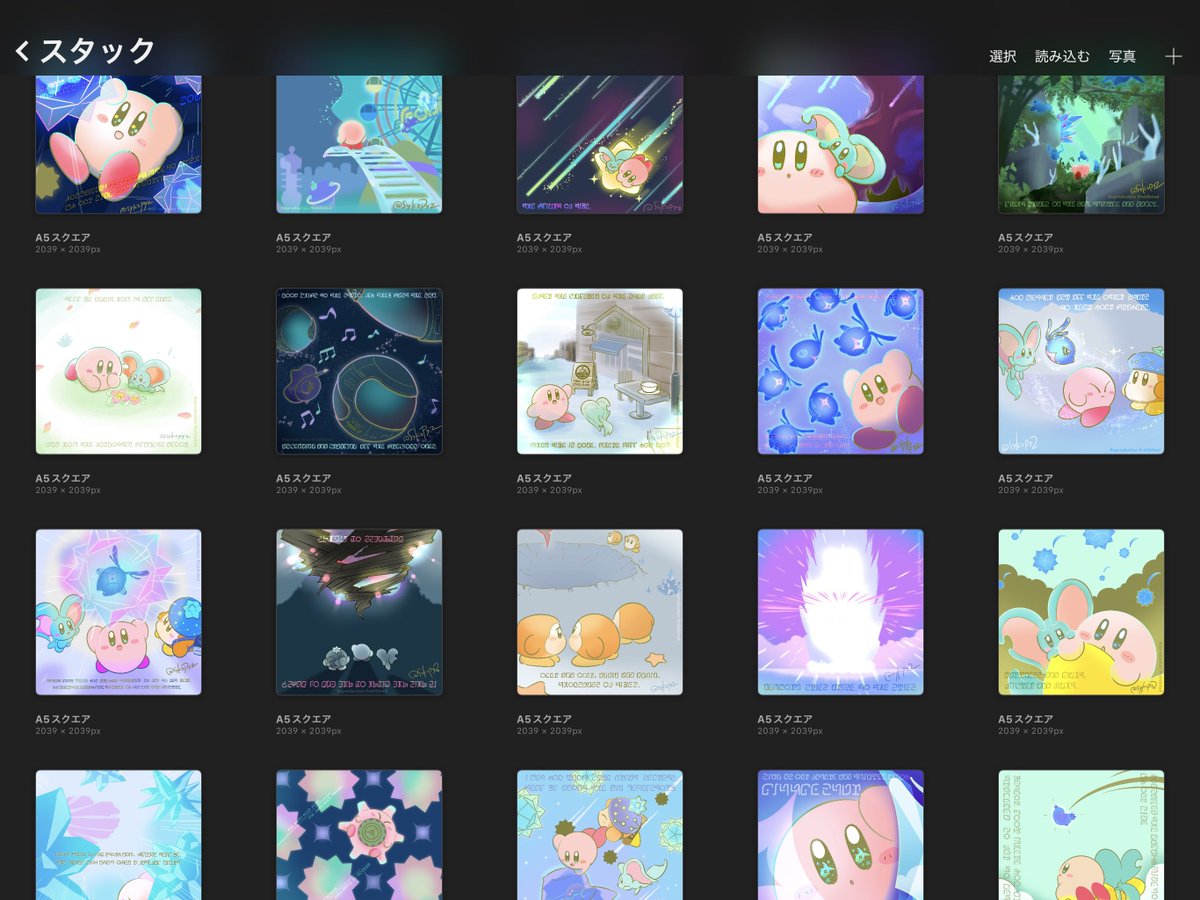The image size is (1200, 900).
Task: Open the 読み込む import option
Action: coord(1062,57)
